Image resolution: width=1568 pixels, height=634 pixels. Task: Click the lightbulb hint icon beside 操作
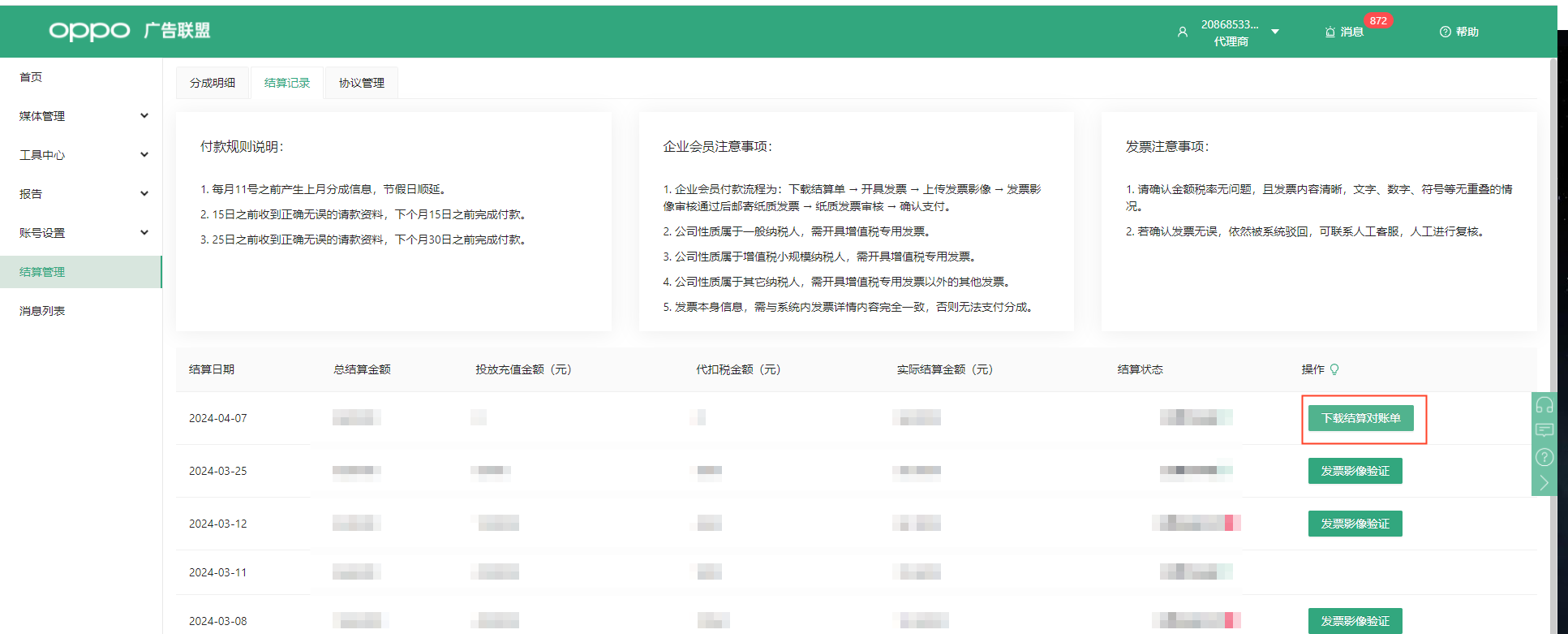click(1334, 369)
